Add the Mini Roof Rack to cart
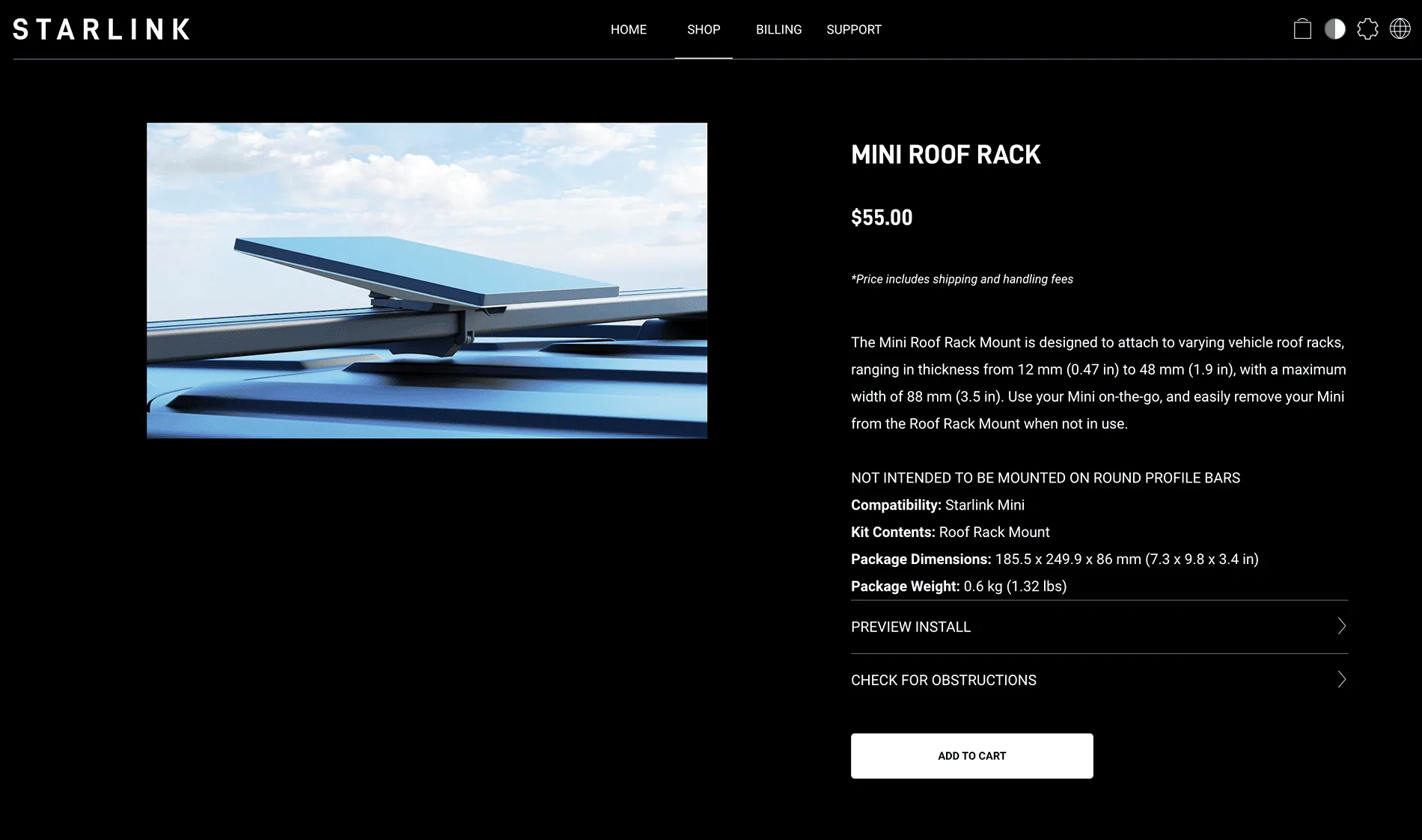The width and height of the screenshot is (1422, 840). [x=971, y=755]
